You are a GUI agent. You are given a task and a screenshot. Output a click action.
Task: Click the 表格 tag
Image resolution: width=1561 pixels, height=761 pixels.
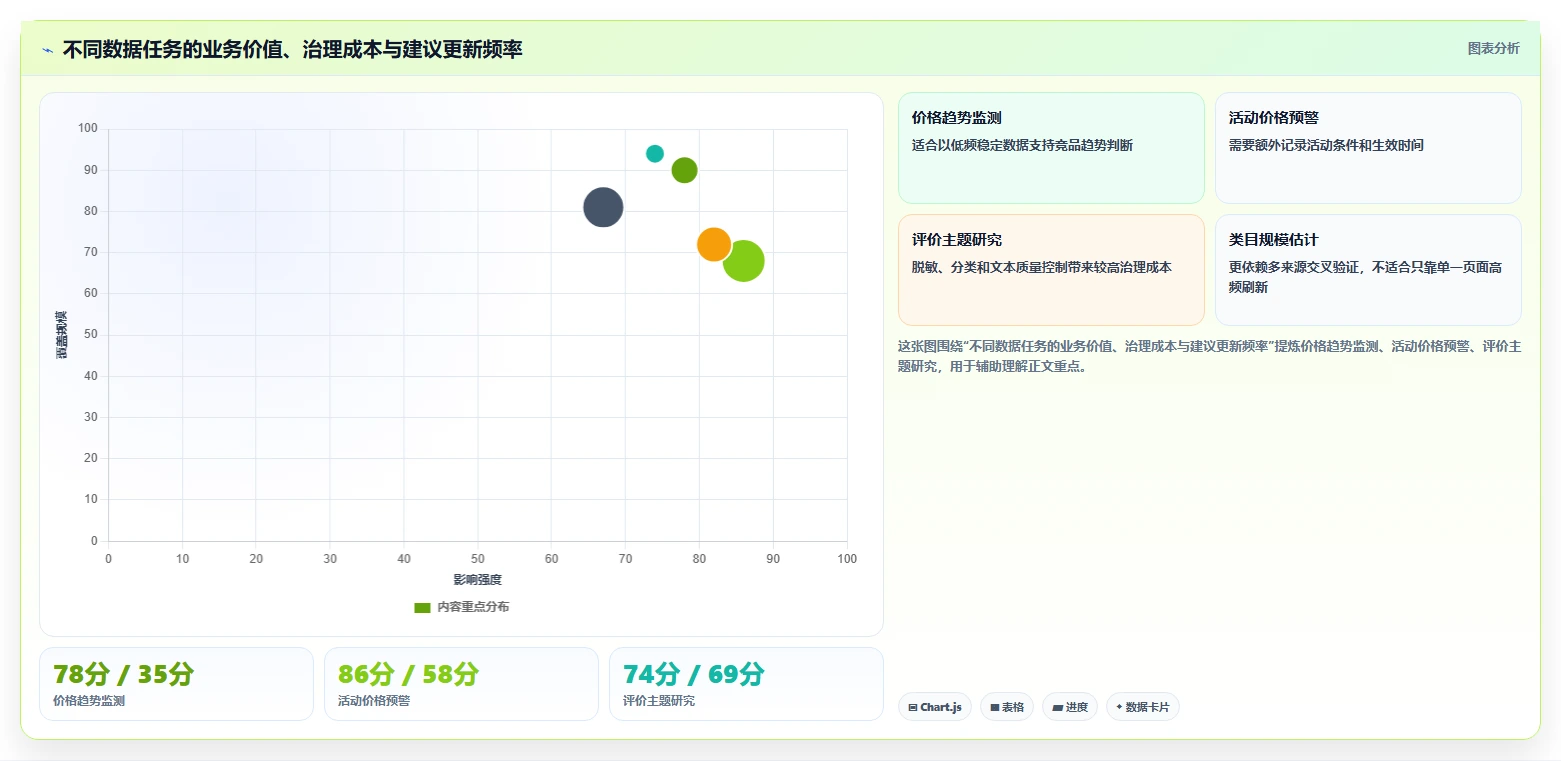[x=1007, y=707]
